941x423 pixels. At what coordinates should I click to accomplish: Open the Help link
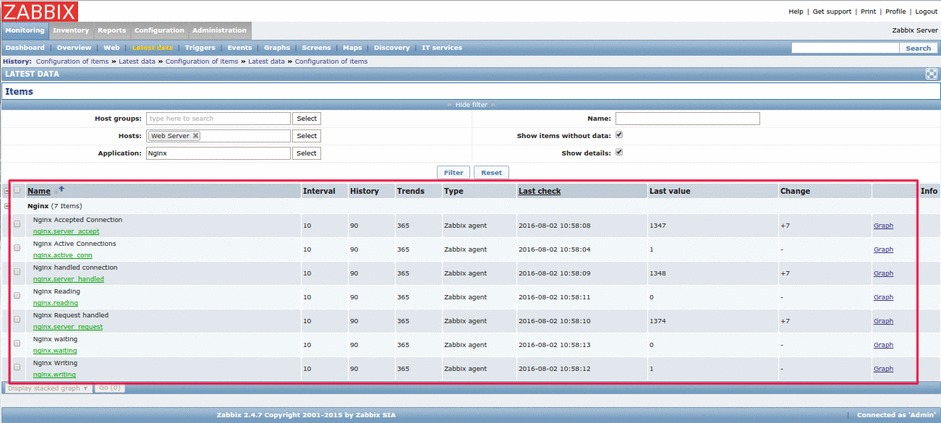796,11
